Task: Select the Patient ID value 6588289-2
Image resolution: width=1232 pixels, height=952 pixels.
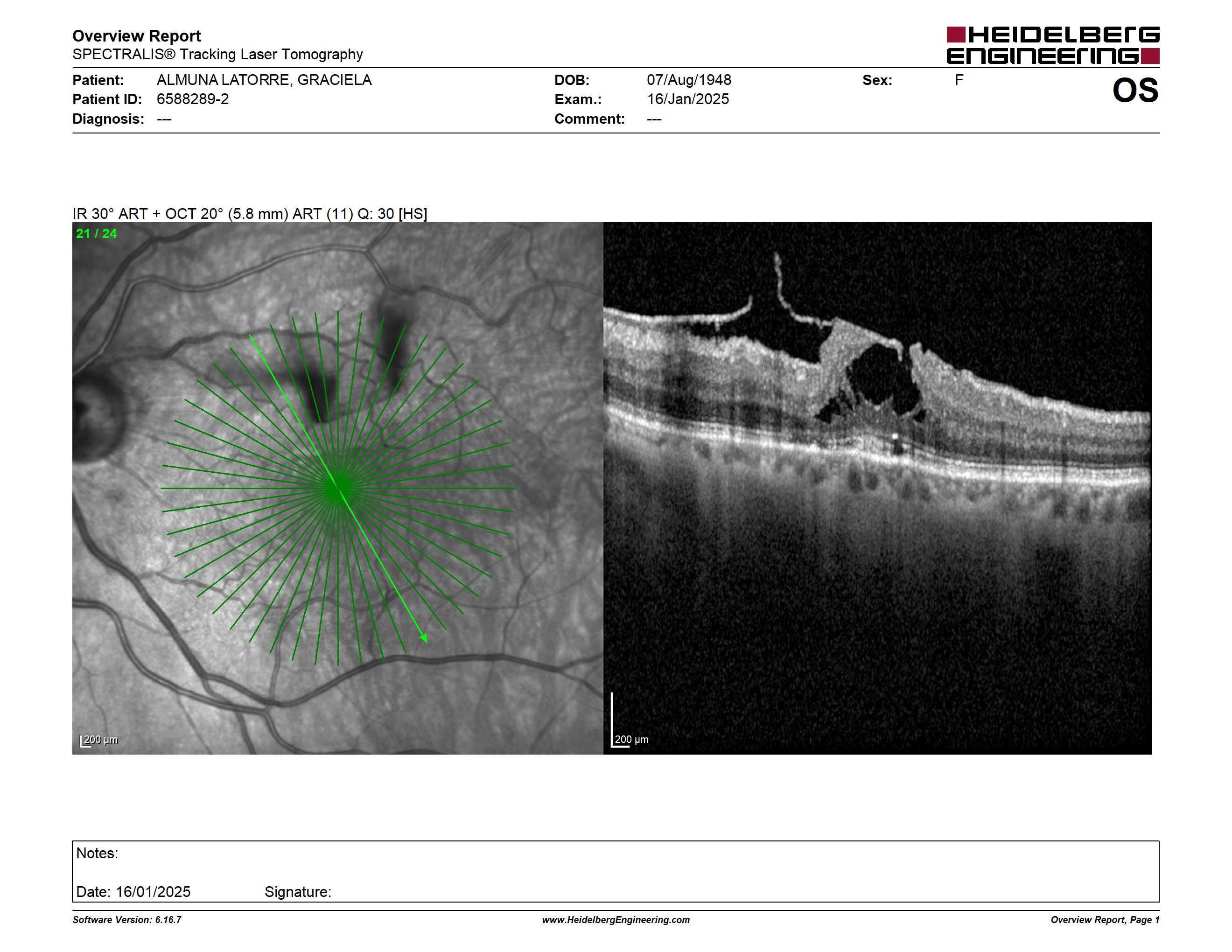Action: (193, 99)
